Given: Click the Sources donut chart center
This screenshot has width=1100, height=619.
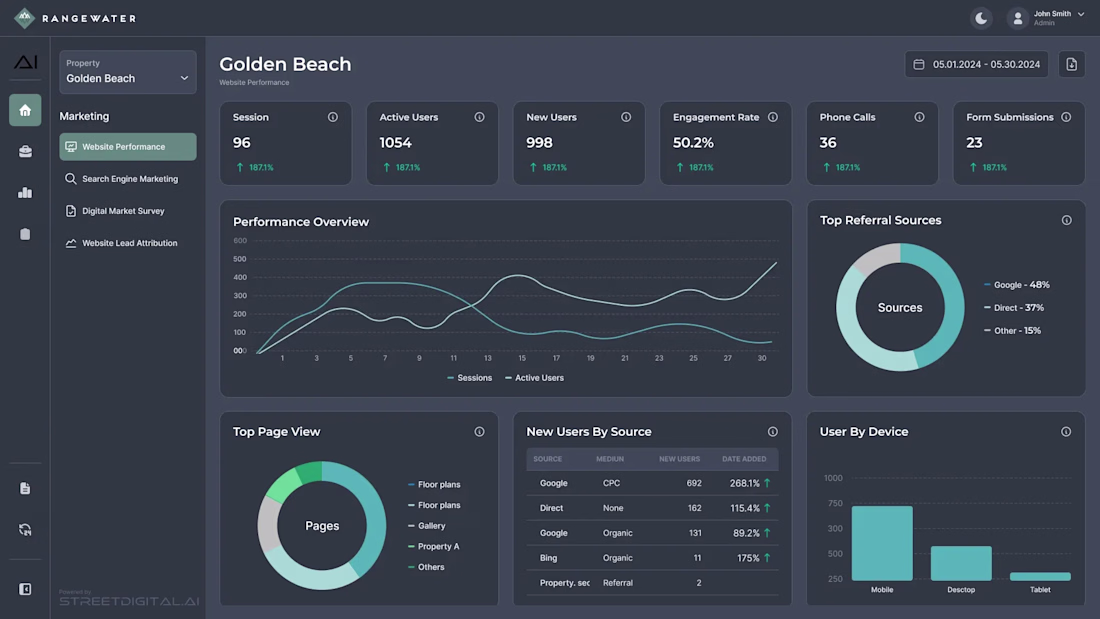Looking at the screenshot, I should (x=900, y=307).
